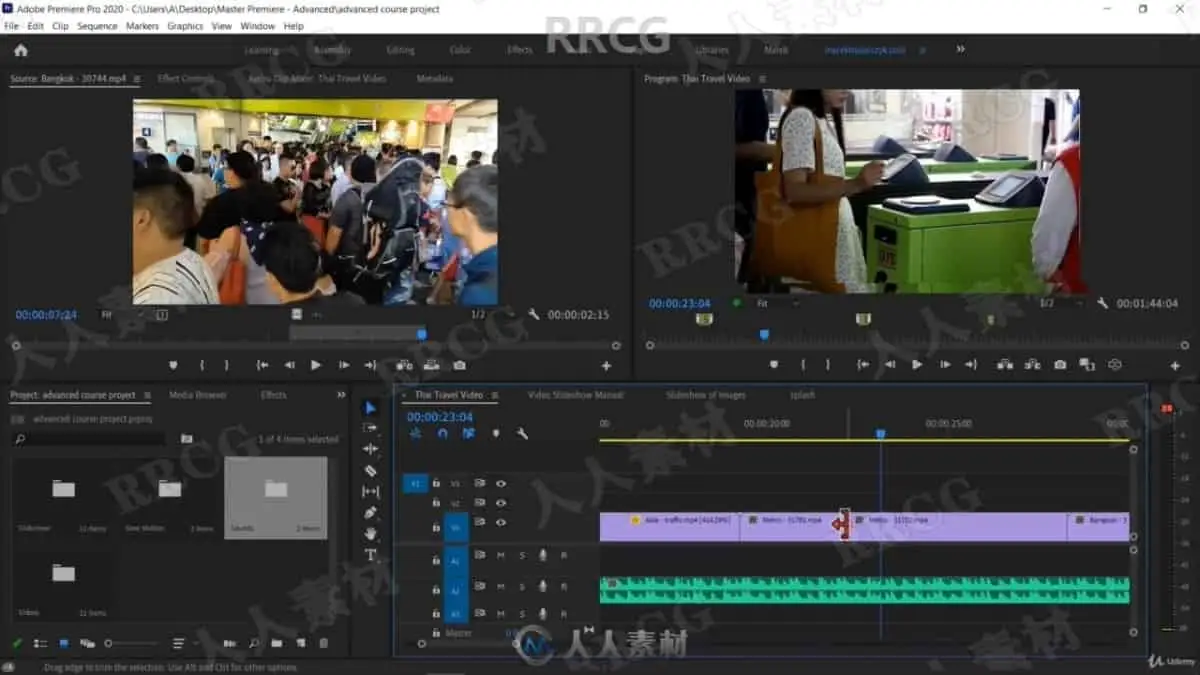1200x675 pixels.
Task: Toggle lock on the V2 track
Action: [x=436, y=503]
